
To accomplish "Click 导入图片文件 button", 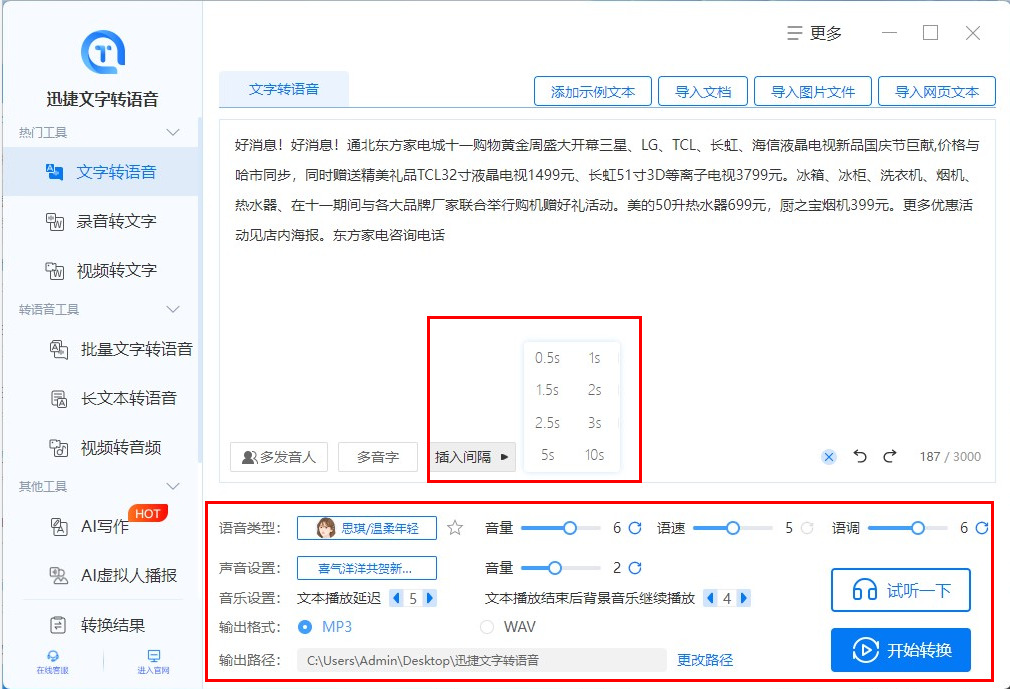I will coord(813,91).
